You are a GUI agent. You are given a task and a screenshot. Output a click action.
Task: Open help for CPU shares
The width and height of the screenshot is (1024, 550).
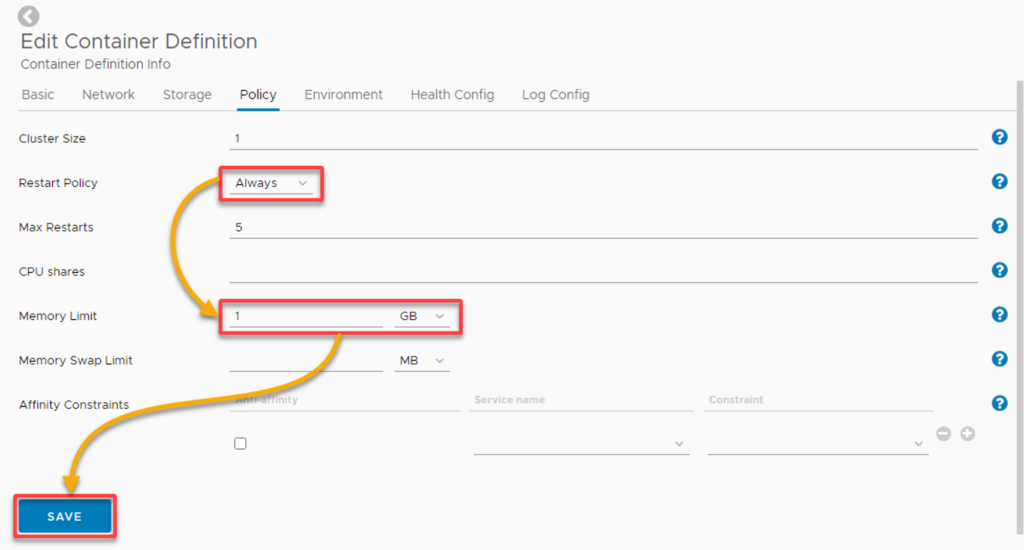(x=999, y=270)
